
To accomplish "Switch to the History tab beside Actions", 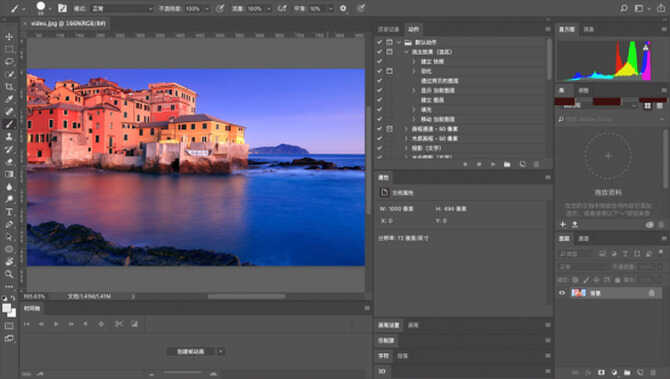I will [x=388, y=29].
